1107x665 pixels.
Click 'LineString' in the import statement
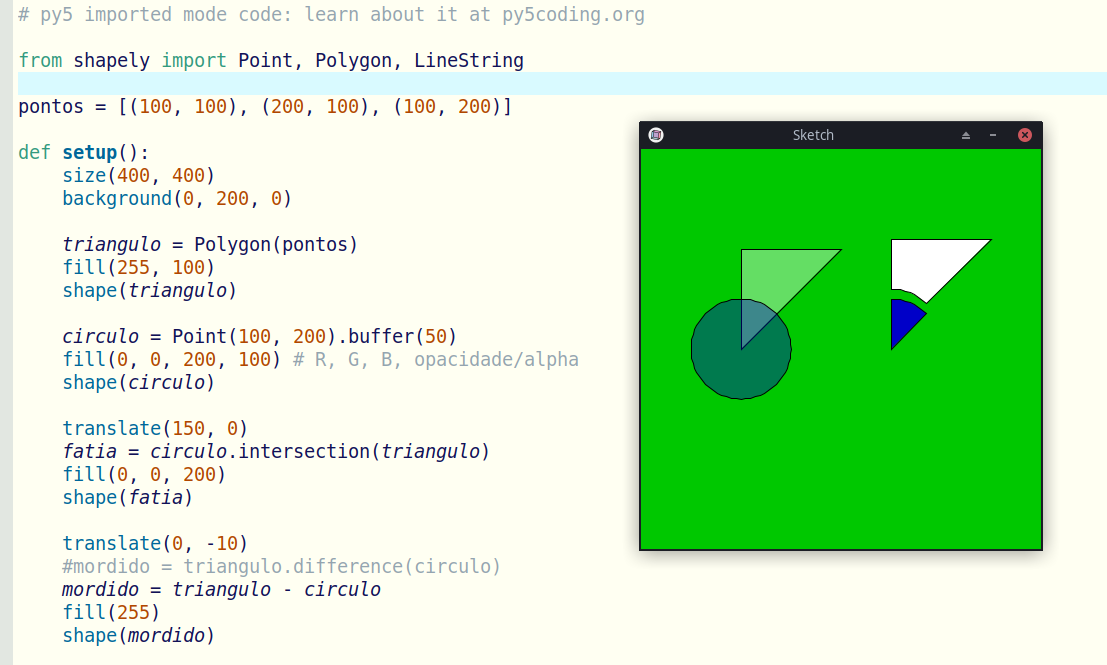coord(469,61)
